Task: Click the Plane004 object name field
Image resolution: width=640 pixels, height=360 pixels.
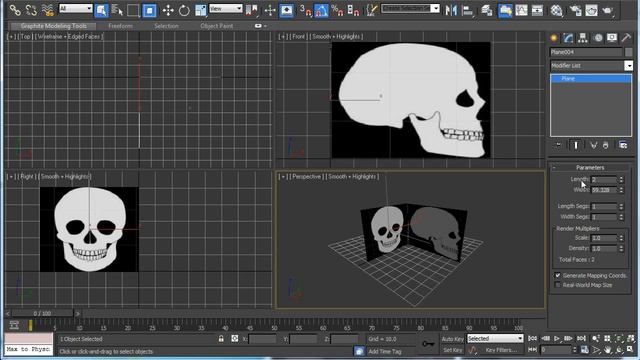Action: [x=586, y=52]
